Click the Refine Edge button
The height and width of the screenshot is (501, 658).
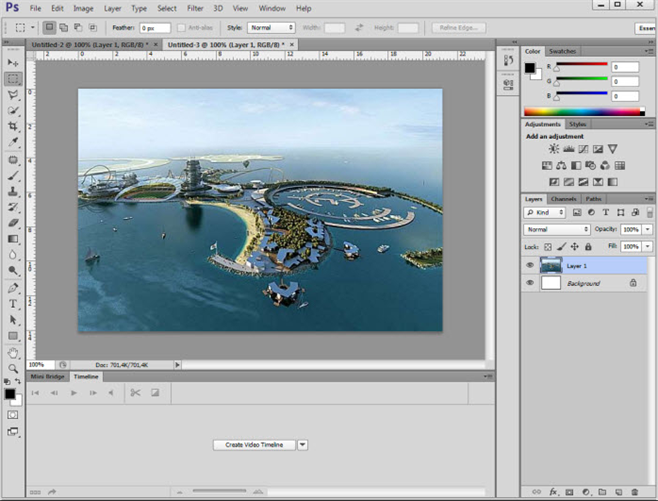point(458,28)
